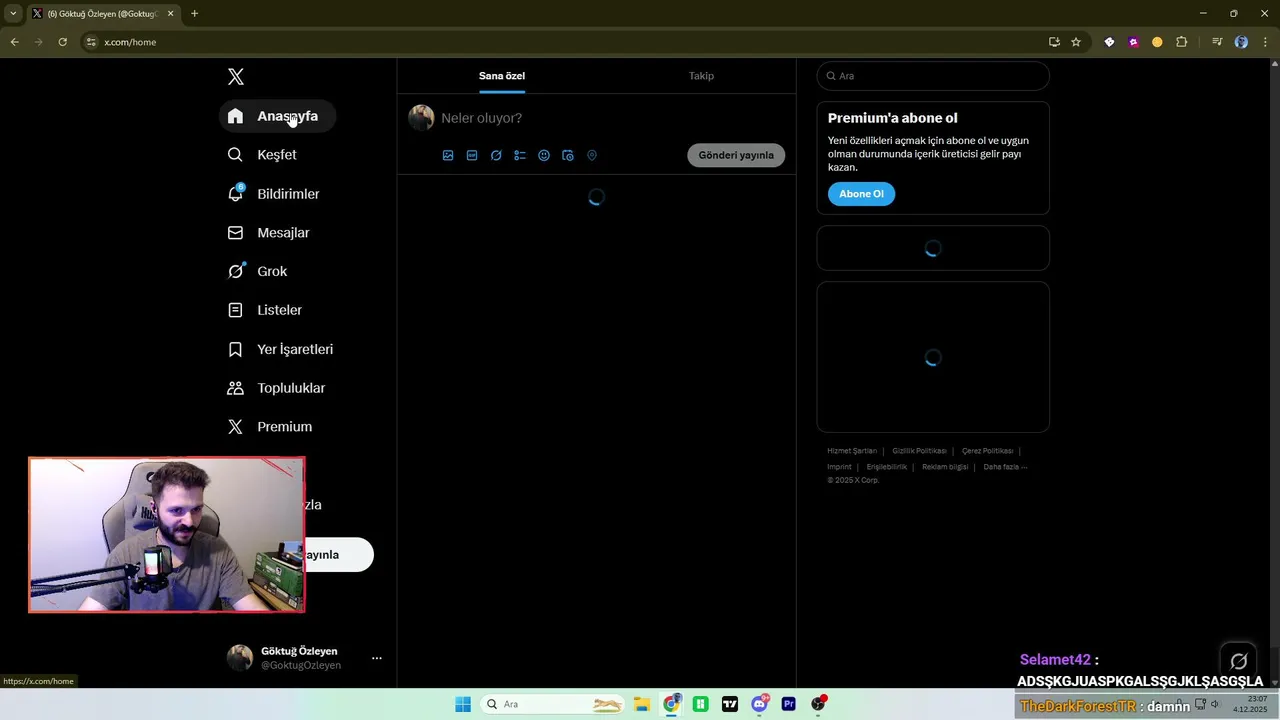This screenshot has height=720, width=1280.
Task: Open account menu three dots
Action: 377,658
